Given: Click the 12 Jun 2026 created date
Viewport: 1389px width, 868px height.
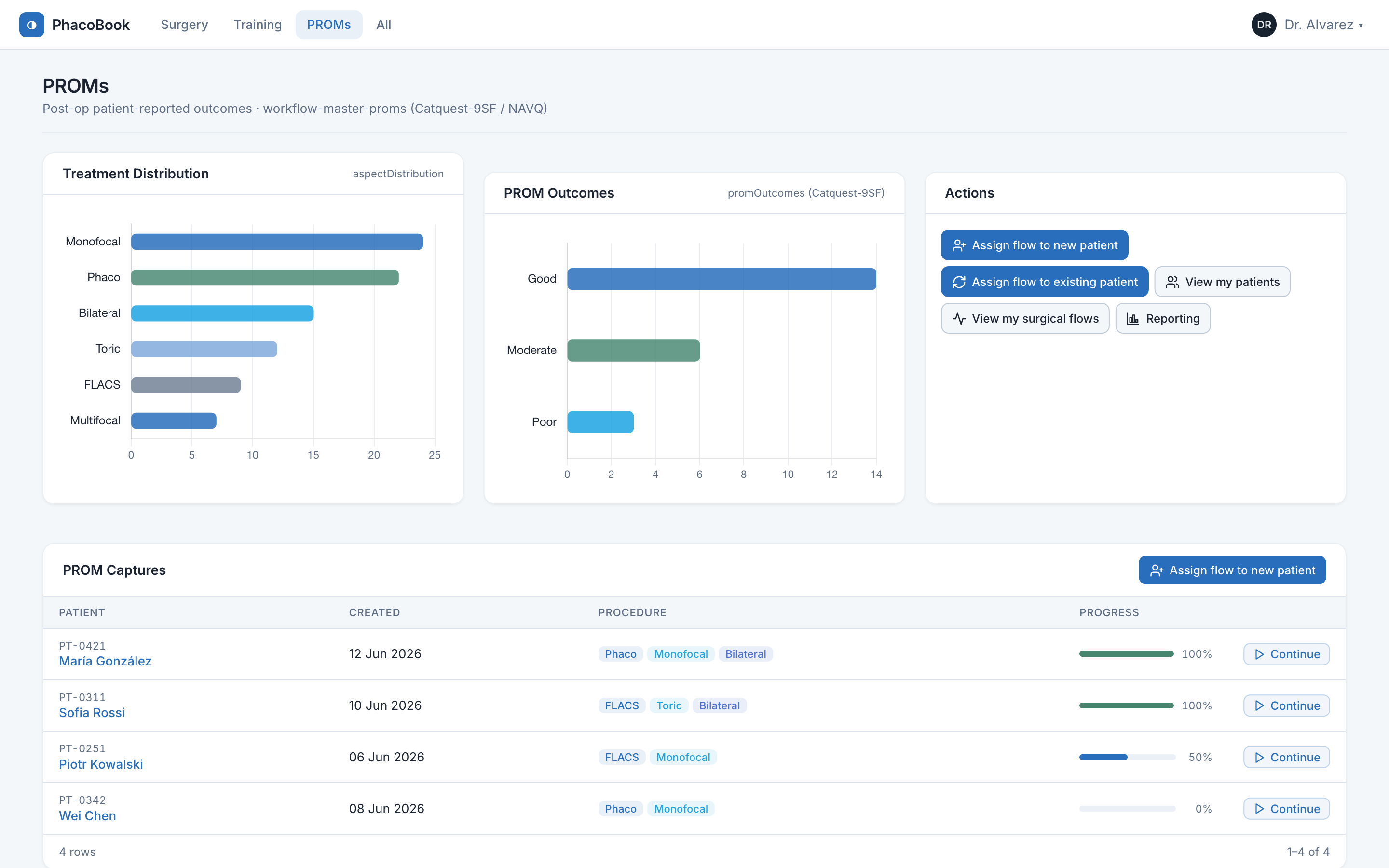Looking at the screenshot, I should tap(385, 654).
